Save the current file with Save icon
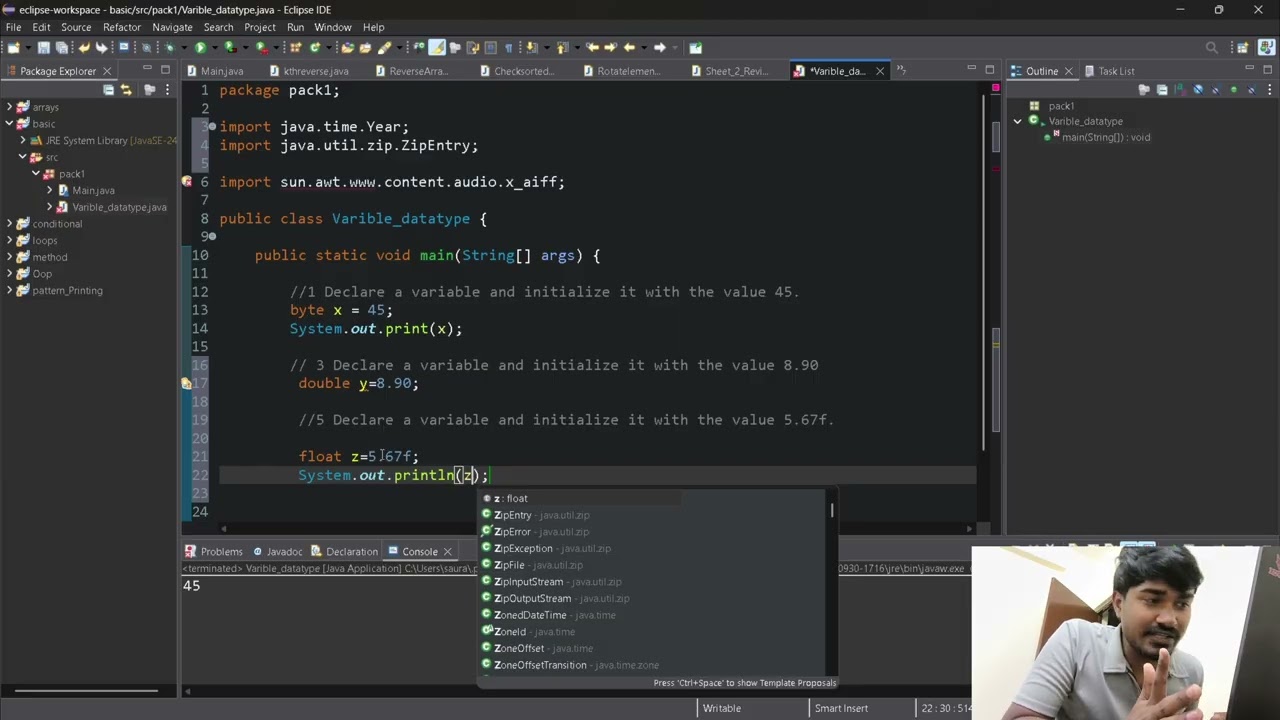 coord(43,47)
